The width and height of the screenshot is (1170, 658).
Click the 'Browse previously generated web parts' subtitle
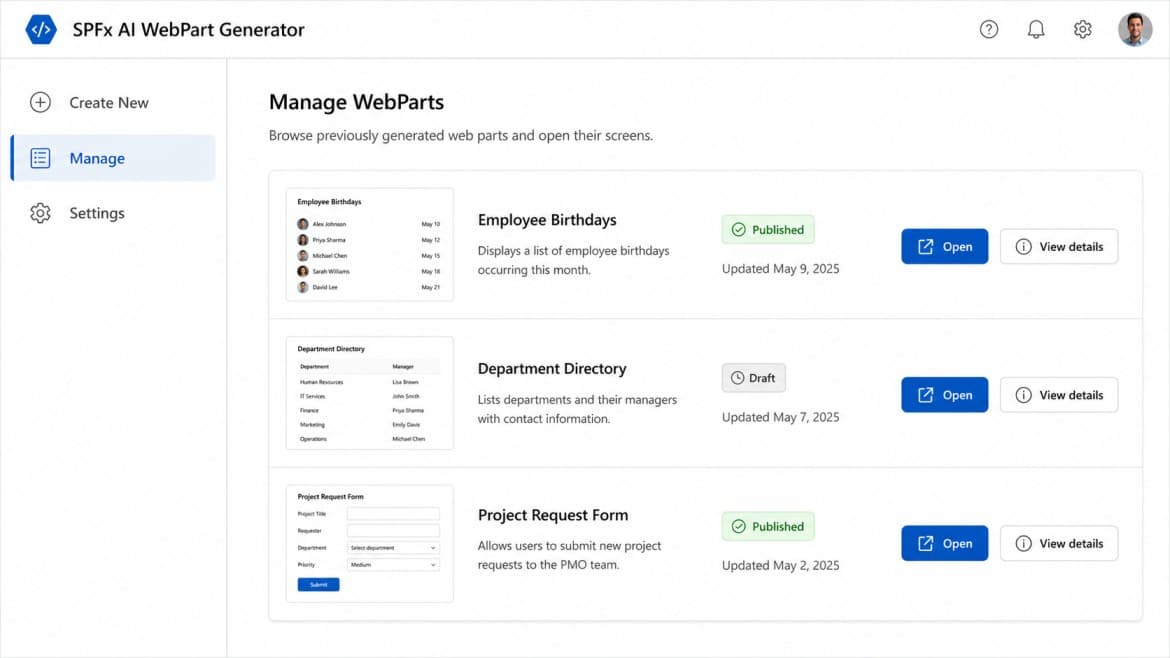pos(461,136)
